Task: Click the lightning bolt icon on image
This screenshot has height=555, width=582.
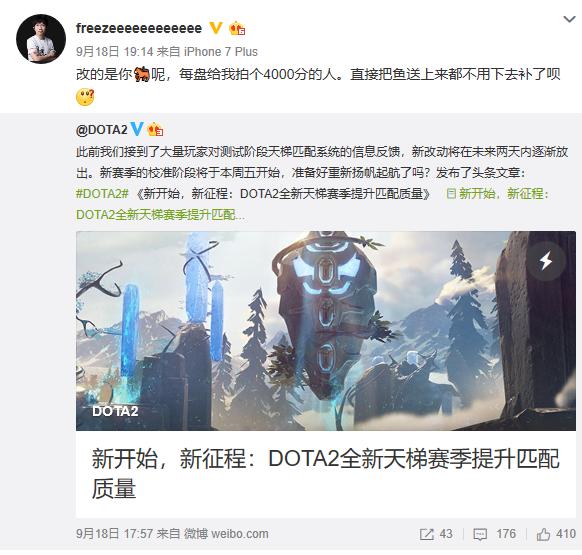Action: [546, 261]
